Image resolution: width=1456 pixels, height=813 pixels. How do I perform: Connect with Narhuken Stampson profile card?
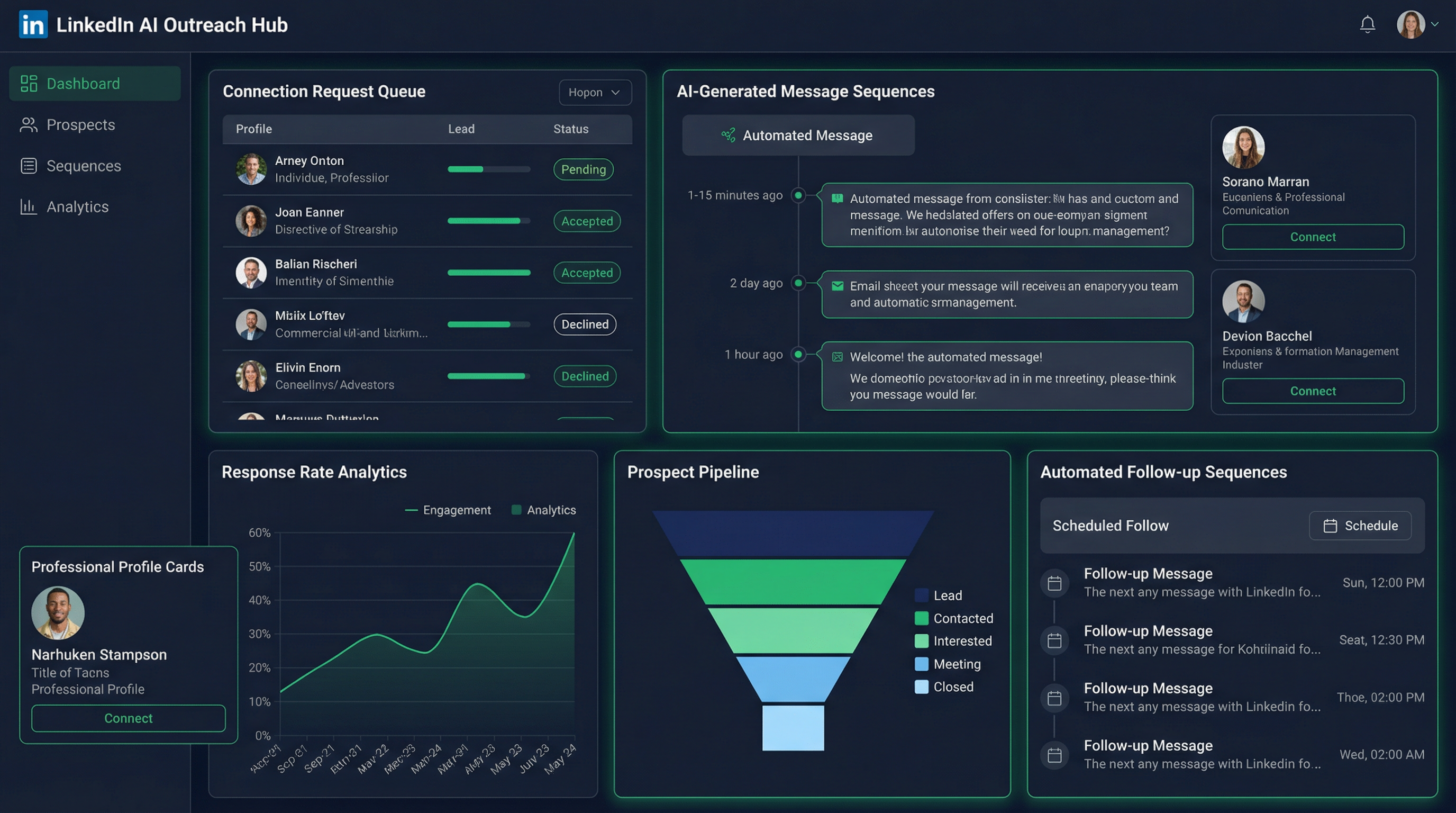pos(129,718)
